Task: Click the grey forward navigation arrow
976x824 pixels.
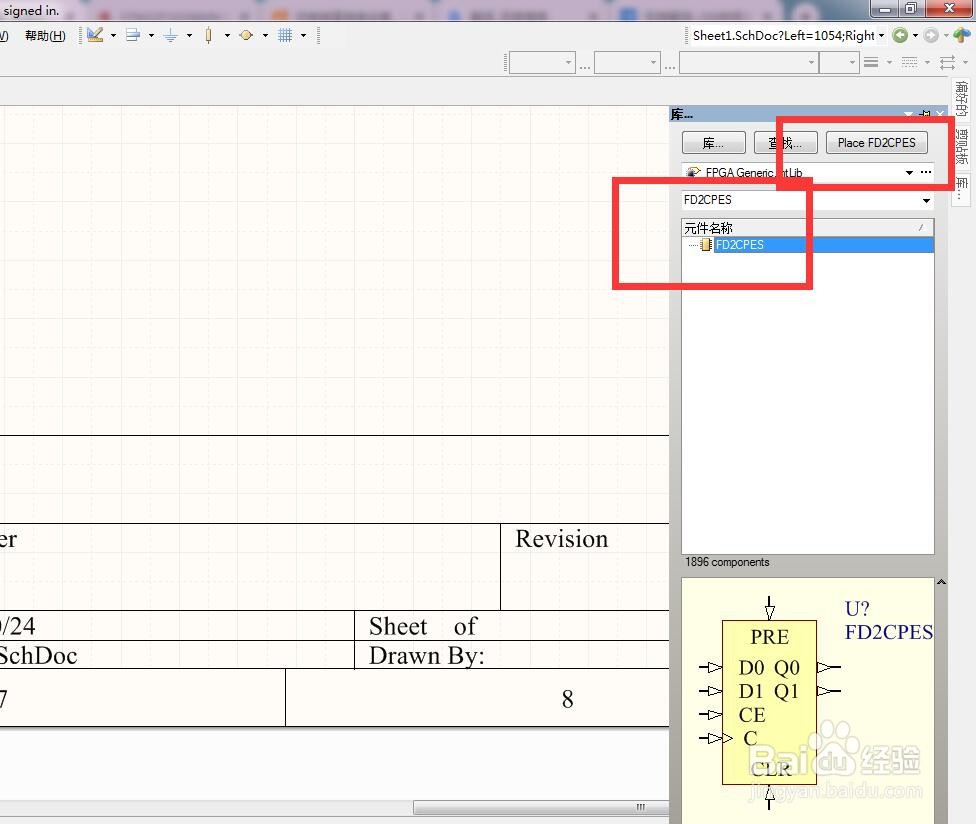Action: [931, 35]
